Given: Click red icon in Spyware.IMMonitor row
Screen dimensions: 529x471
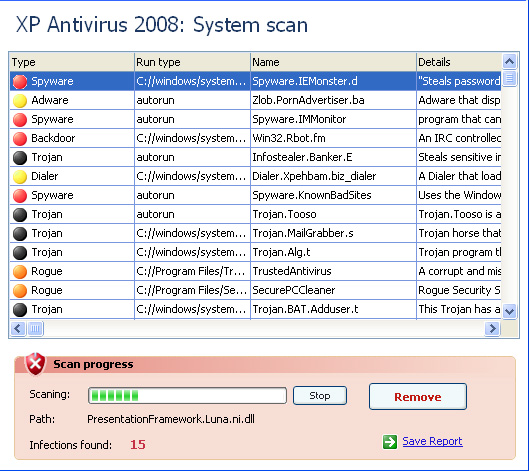Looking at the screenshot, I should click(20, 120).
